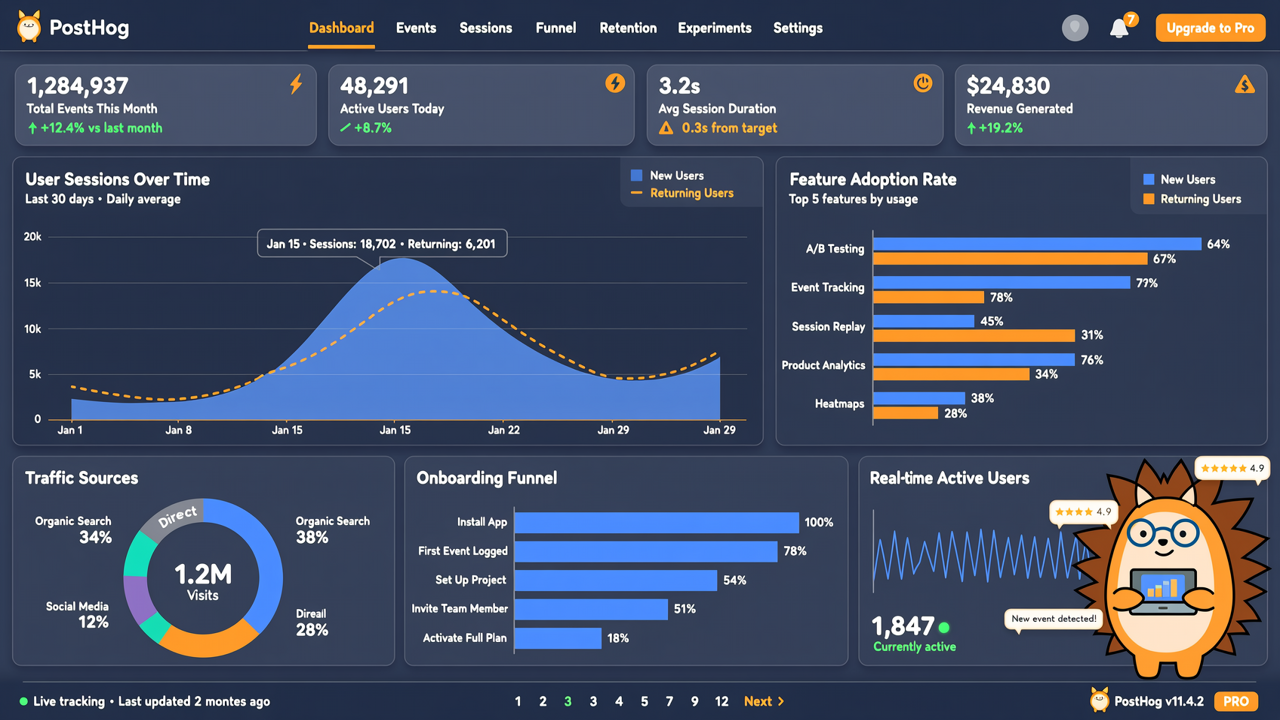Click the New event detected! speech bubble
The width and height of the screenshot is (1280, 720).
(x=1053, y=619)
